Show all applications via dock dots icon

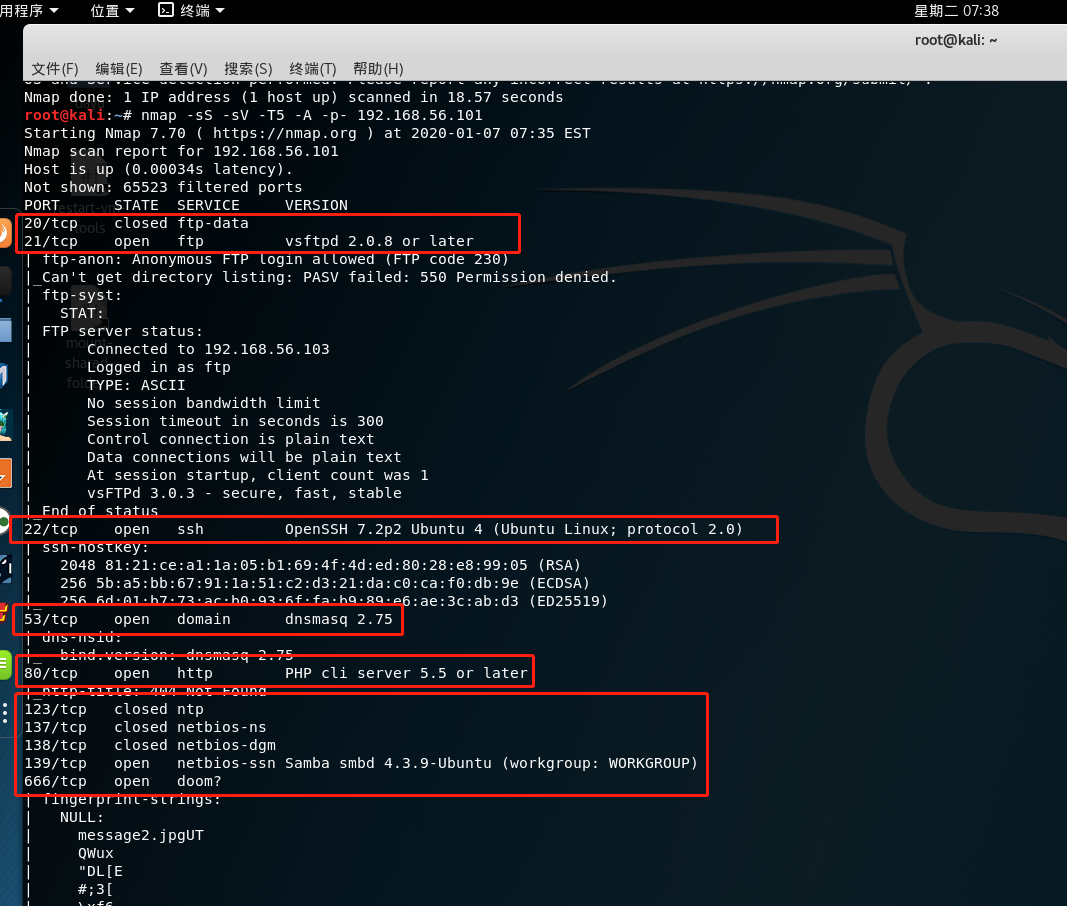click(5, 713)
